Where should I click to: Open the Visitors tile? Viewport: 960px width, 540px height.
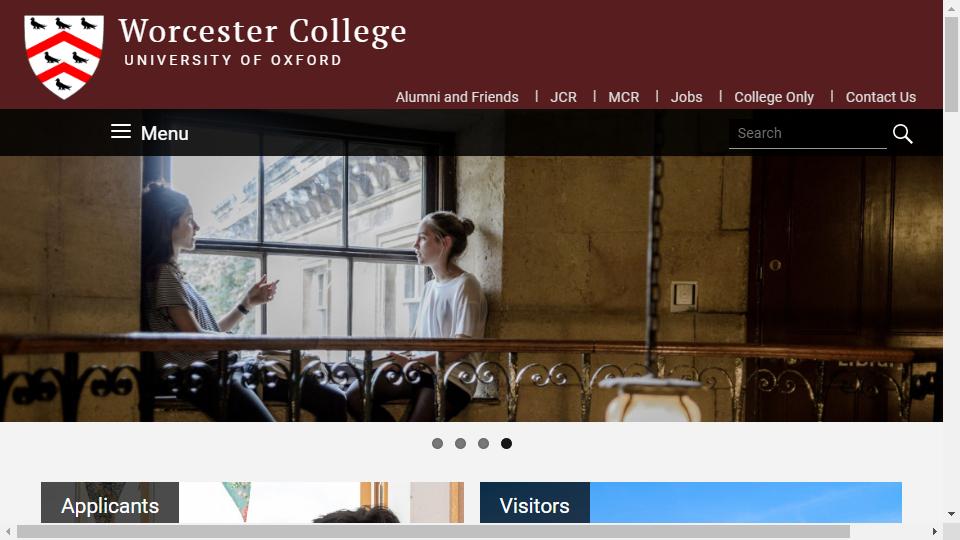click(691, 503)
